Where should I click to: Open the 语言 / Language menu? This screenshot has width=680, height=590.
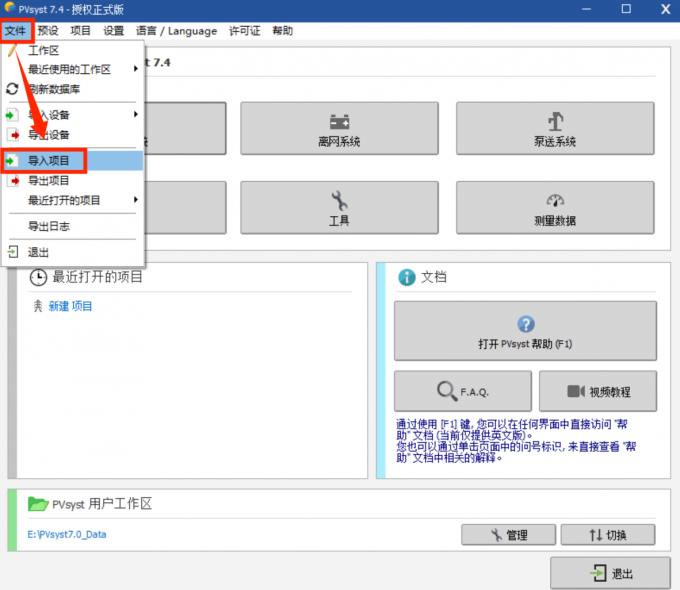coord(176,31)
